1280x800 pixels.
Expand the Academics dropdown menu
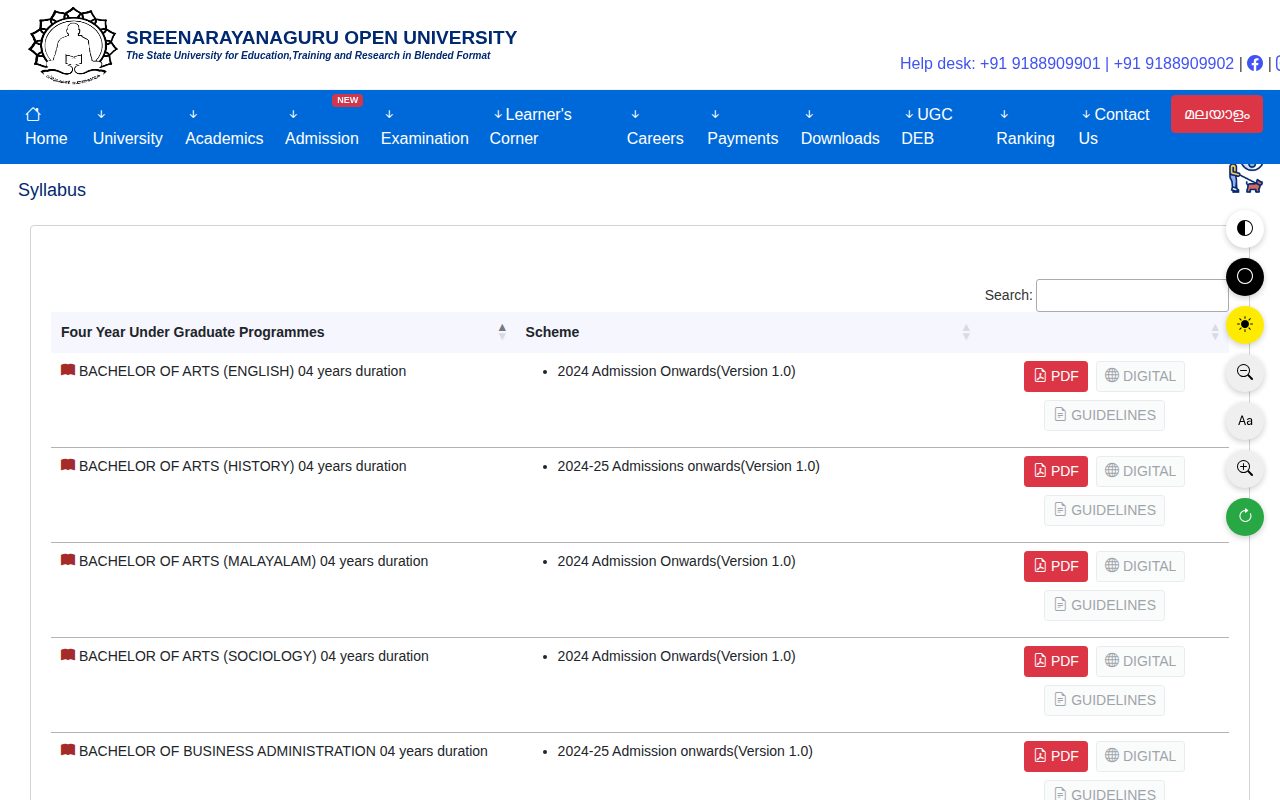tap(224, 127)
